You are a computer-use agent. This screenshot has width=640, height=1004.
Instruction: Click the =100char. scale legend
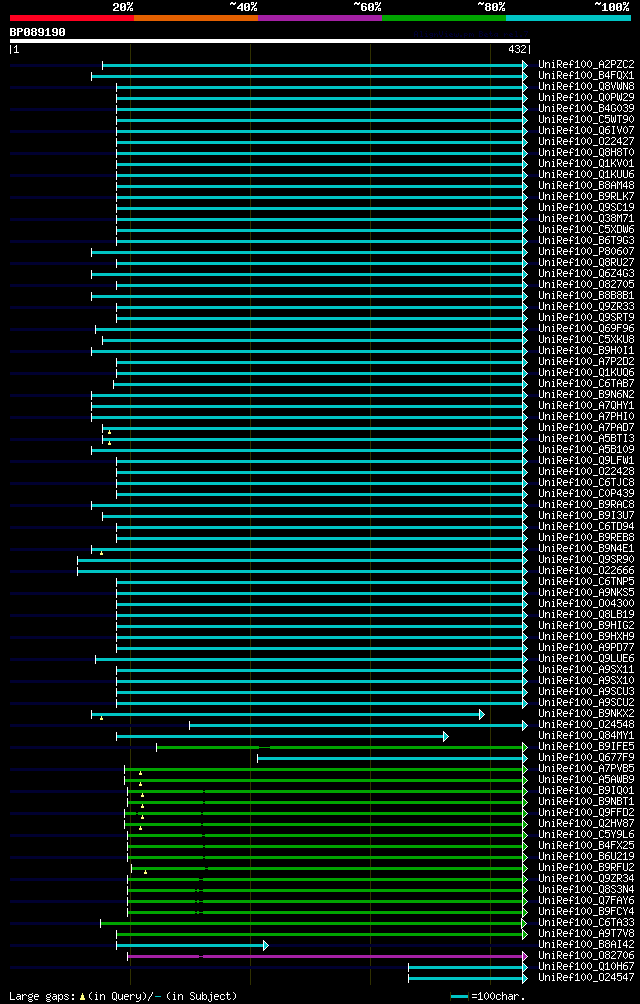488,997
